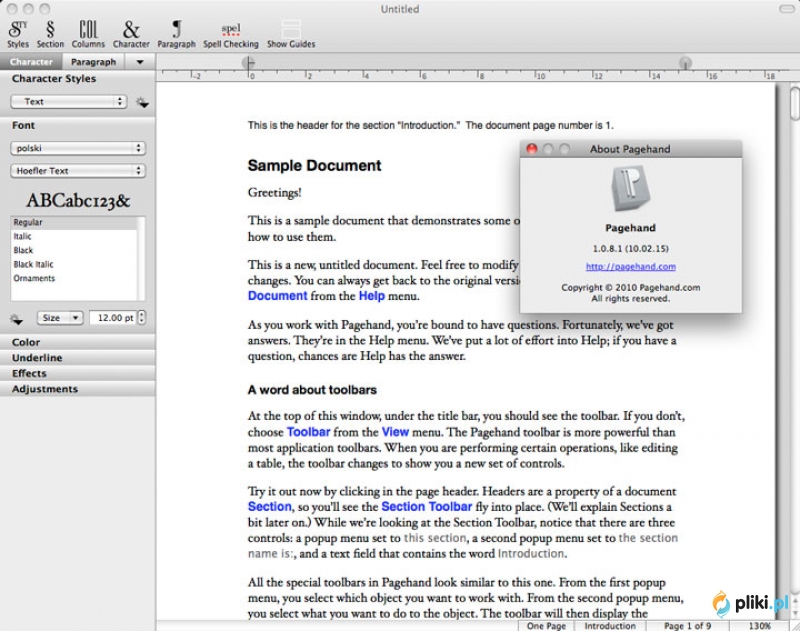Open the Hoefler Text font dropdown
This screenshot has height=631, width=800.
[x=78, y=171]
